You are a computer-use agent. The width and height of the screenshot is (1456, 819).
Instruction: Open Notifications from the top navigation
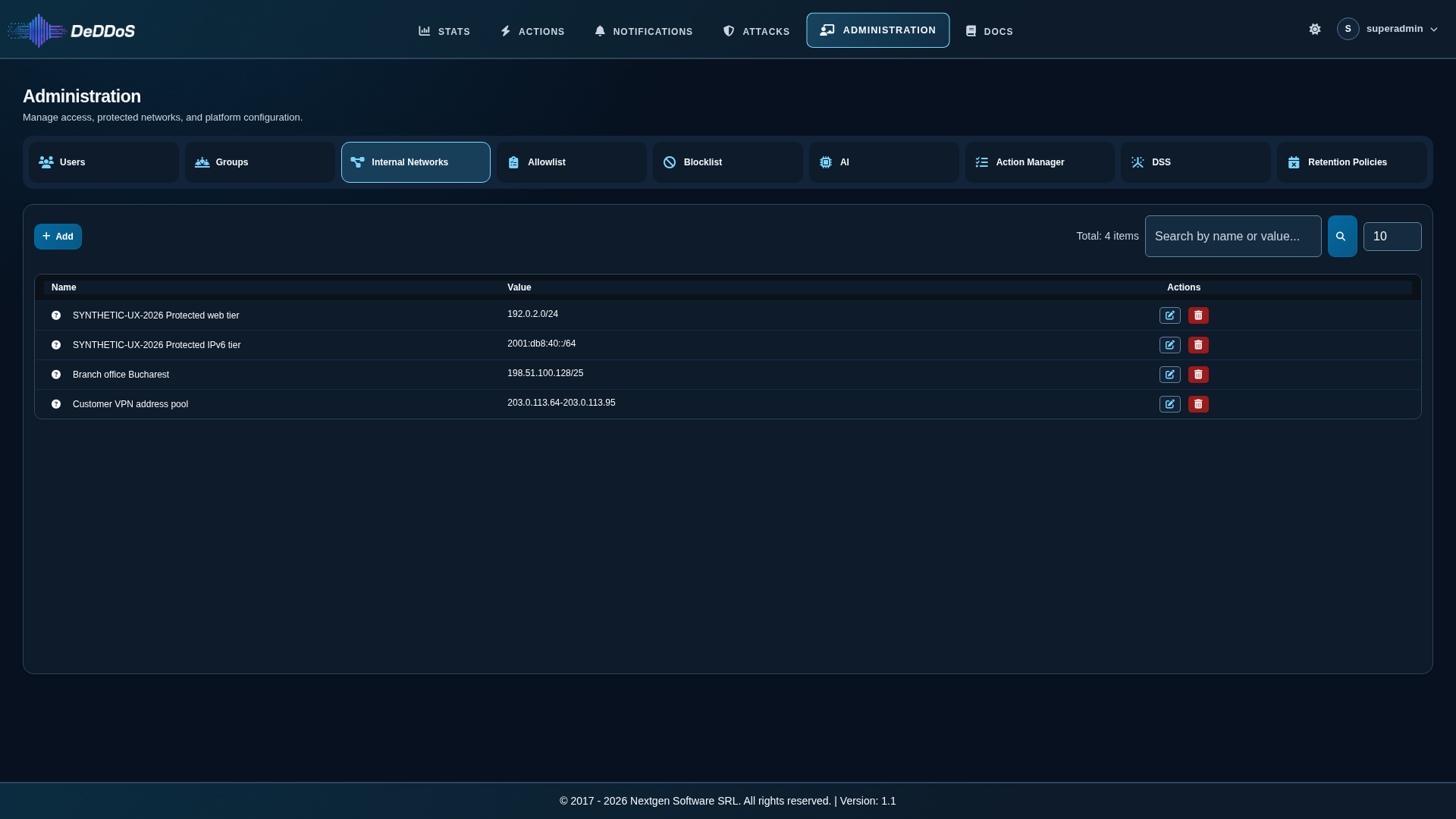click(x=643, y=31)
